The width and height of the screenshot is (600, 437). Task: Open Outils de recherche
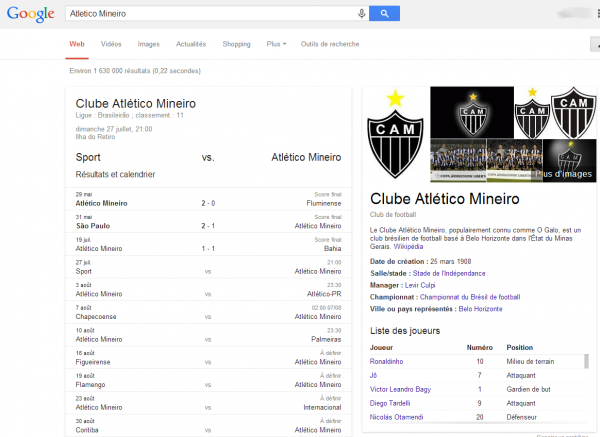click(330, 44)
